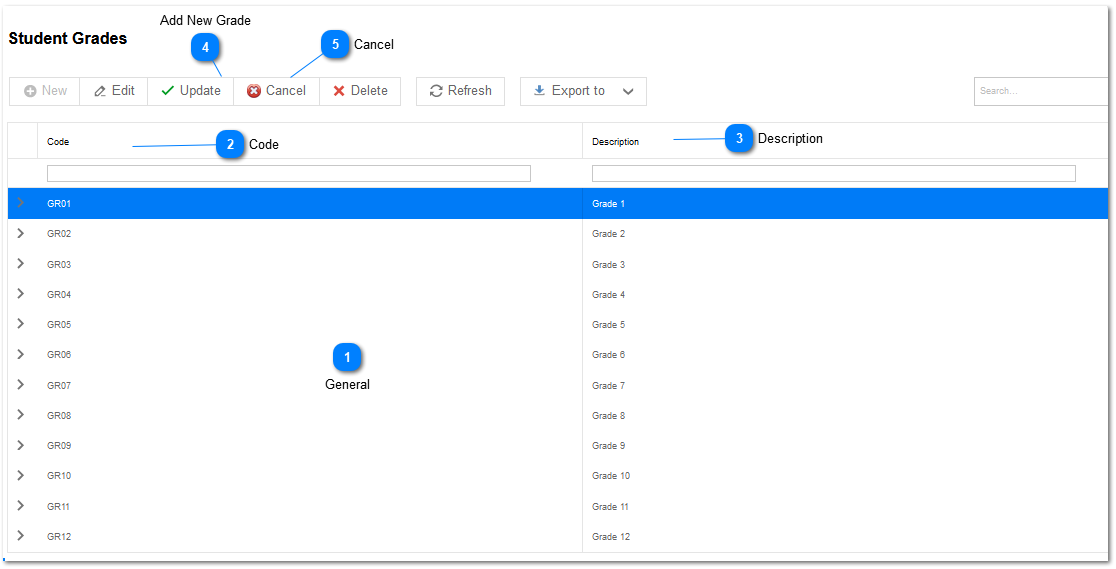Click the Delete button with red X
Viewport: 1116px width, 569px height.
coord(360,91)
